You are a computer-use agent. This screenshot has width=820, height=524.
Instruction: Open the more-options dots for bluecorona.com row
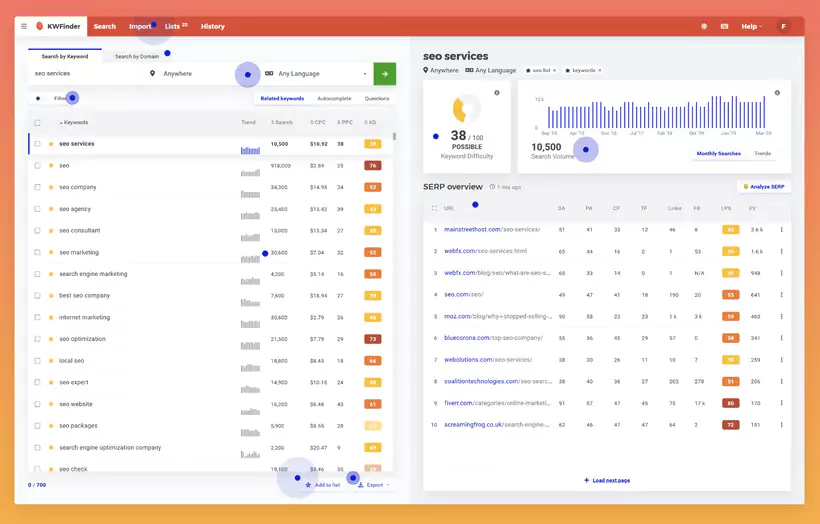pyautogui.click(x=781, y=338)
